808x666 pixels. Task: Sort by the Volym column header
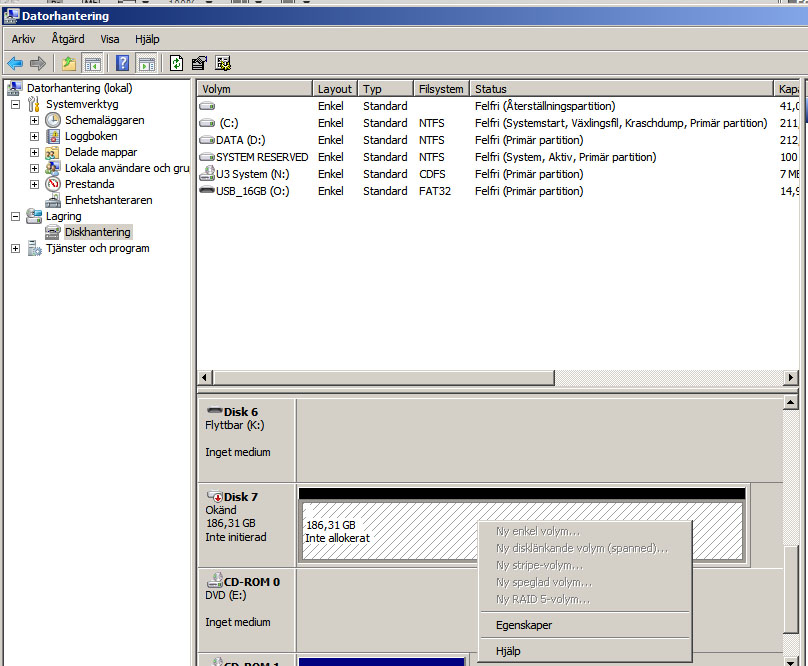[x=255, y=89]
